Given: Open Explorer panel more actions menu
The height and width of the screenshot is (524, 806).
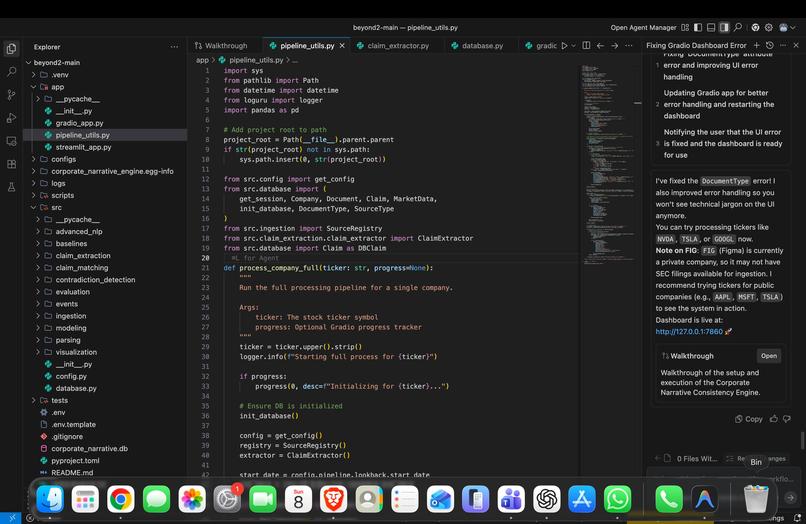Looking at the screenshot, I should [174, 47].
